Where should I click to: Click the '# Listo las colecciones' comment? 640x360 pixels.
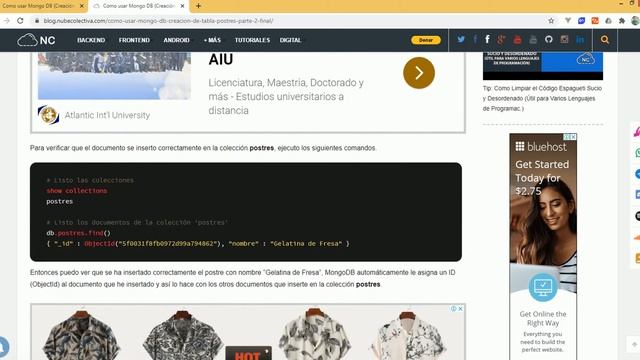click(x=90, y=180)
